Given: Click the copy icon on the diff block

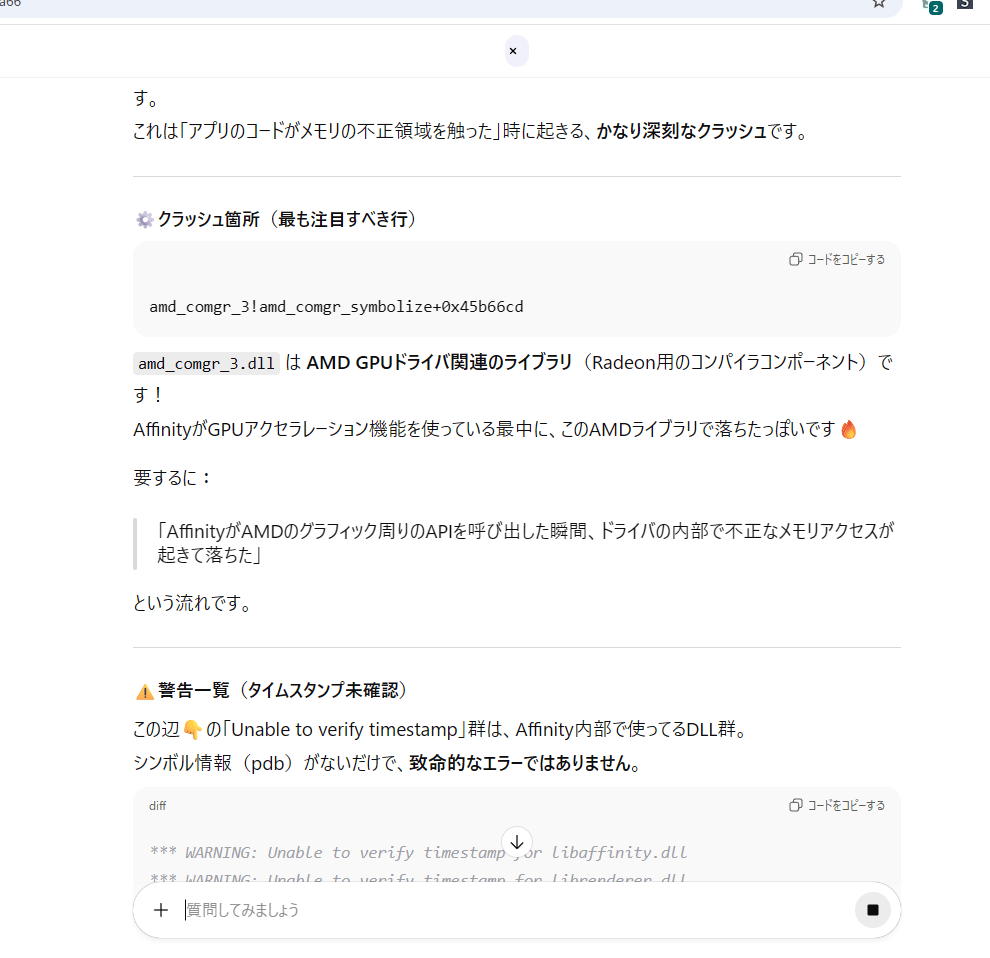Looking at the screenshot, I should (796, 805).
